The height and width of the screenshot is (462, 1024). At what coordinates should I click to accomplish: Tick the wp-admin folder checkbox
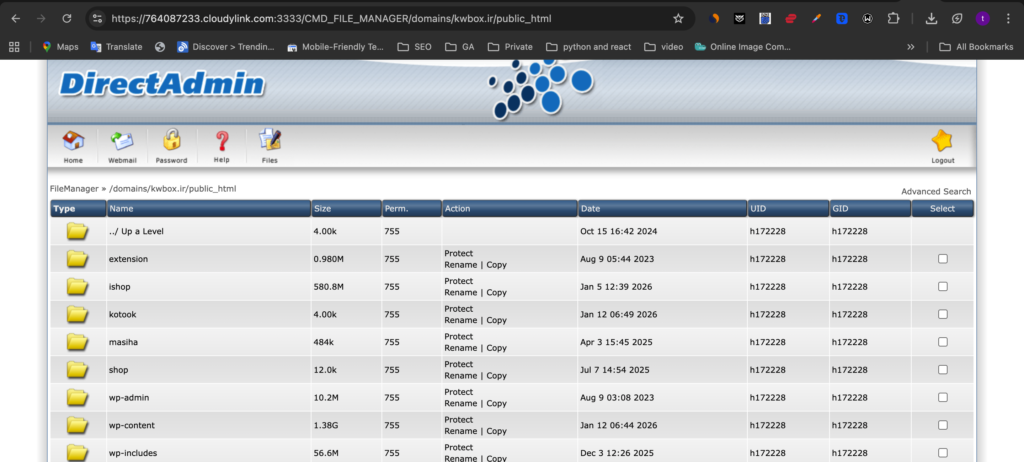[942, 398]
